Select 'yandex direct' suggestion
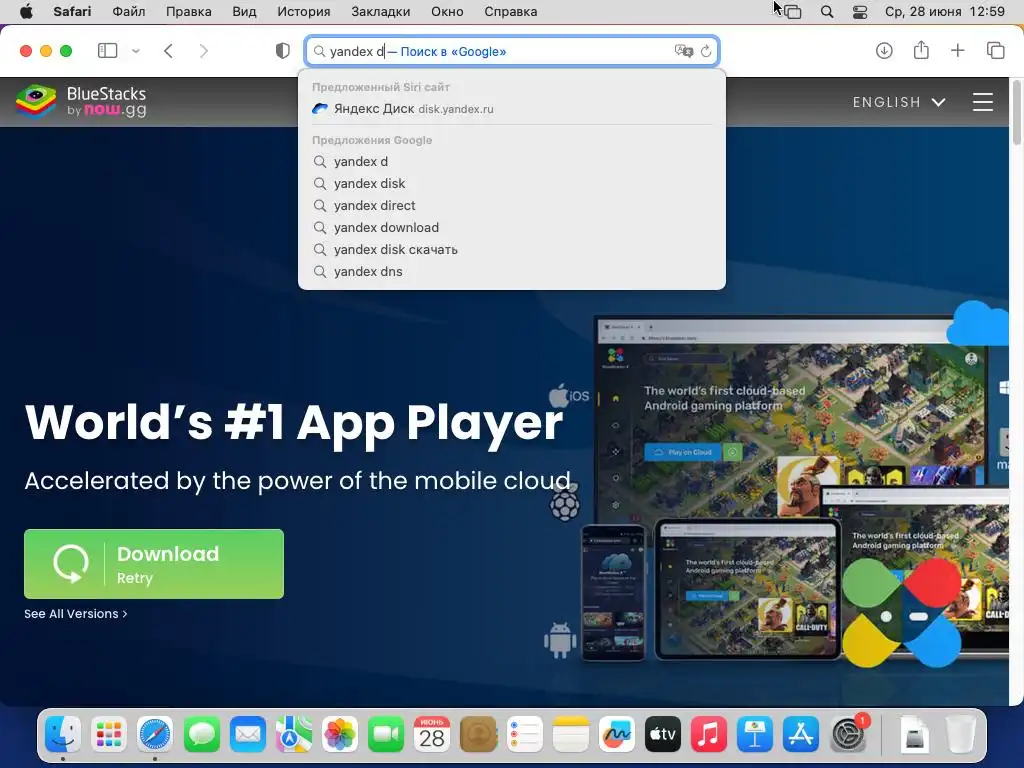Screen dimensions: 1024x768 [511, 206]
